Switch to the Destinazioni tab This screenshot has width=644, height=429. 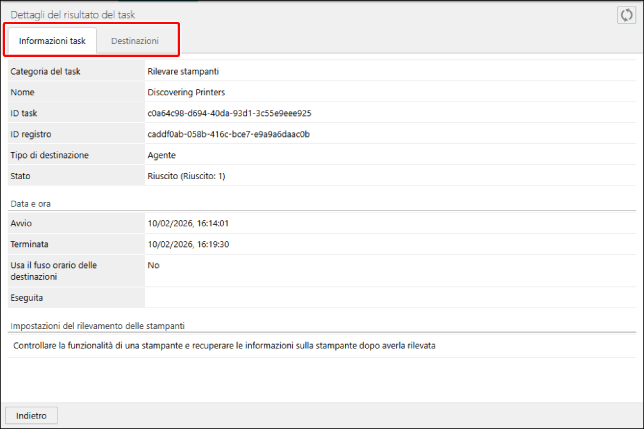[134, 41]
